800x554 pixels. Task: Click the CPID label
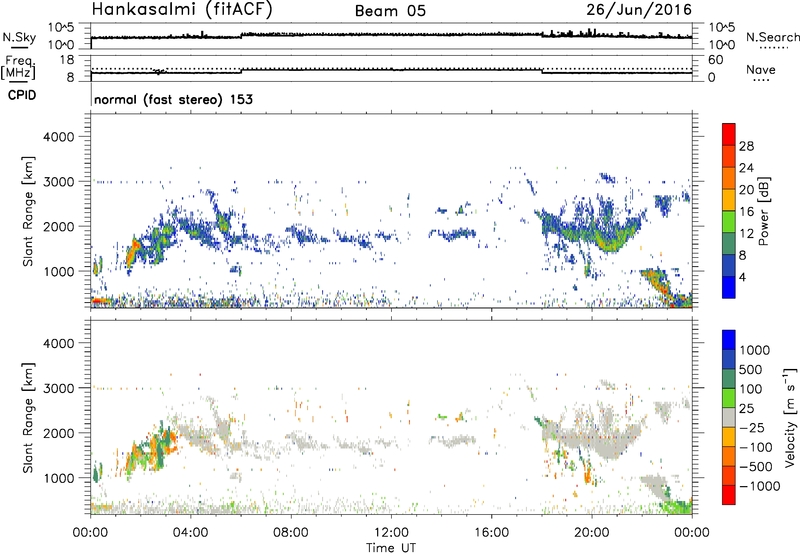[x=22, y=95]
